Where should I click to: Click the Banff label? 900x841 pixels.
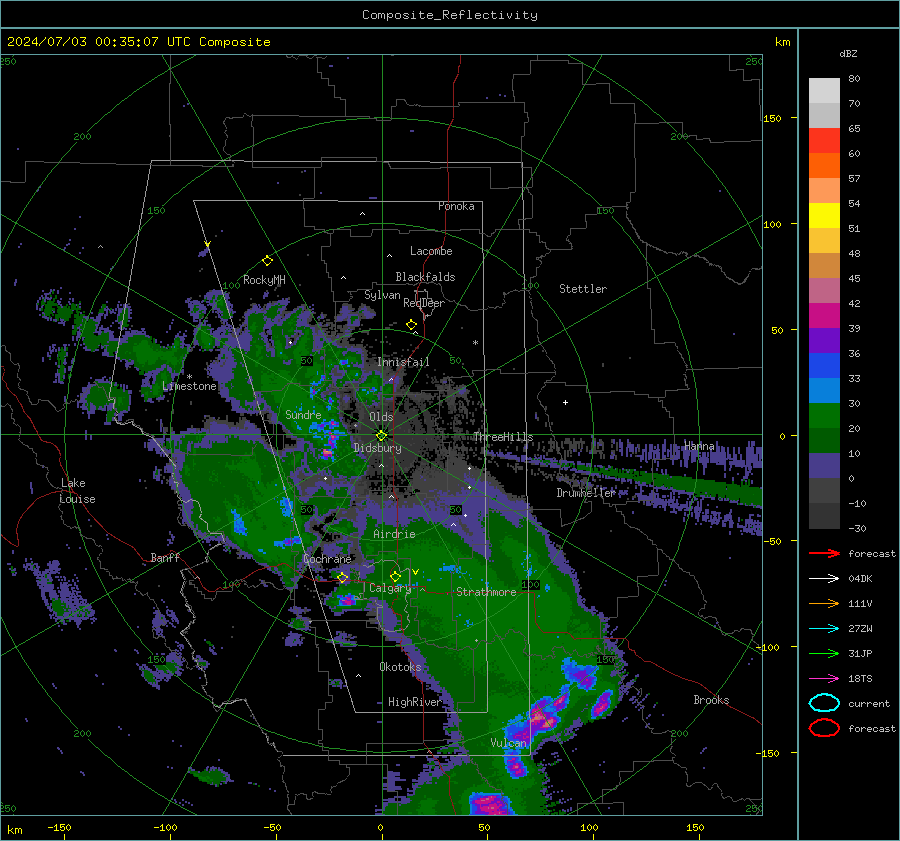[165, 557]
